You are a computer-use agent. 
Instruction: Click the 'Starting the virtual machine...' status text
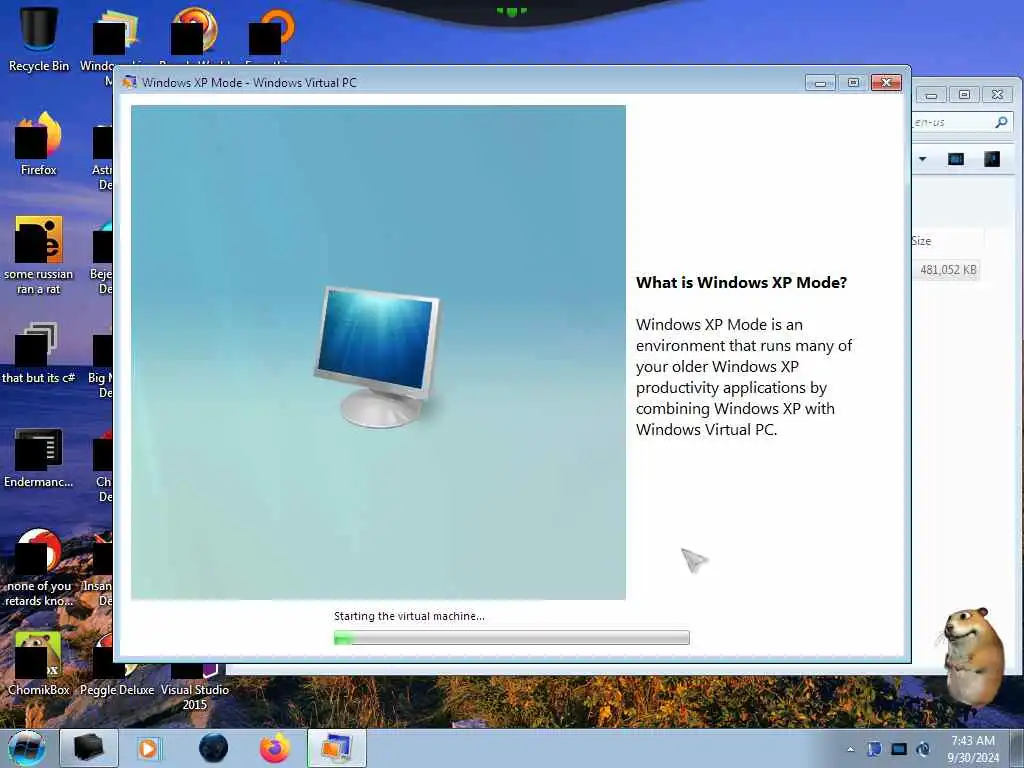409,616
